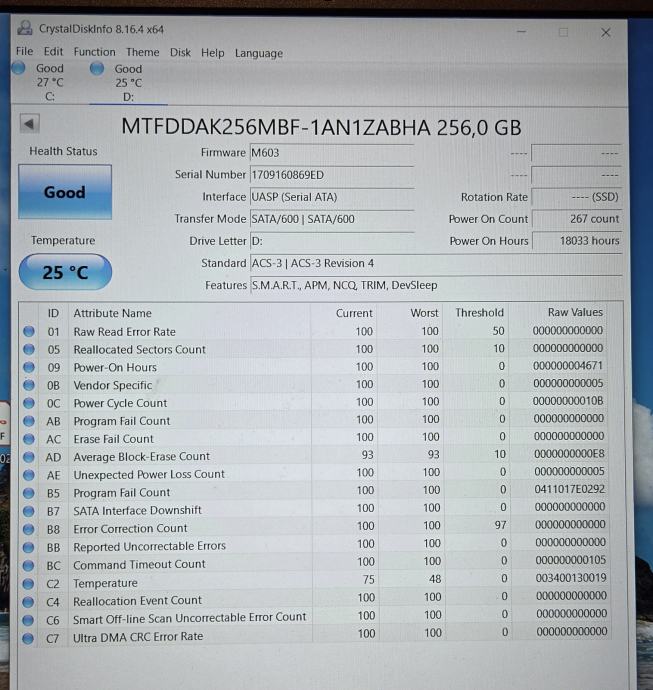The image size is (653, 690).
Task: Click the status dot for Power-On Hours row
Action: 29,367
